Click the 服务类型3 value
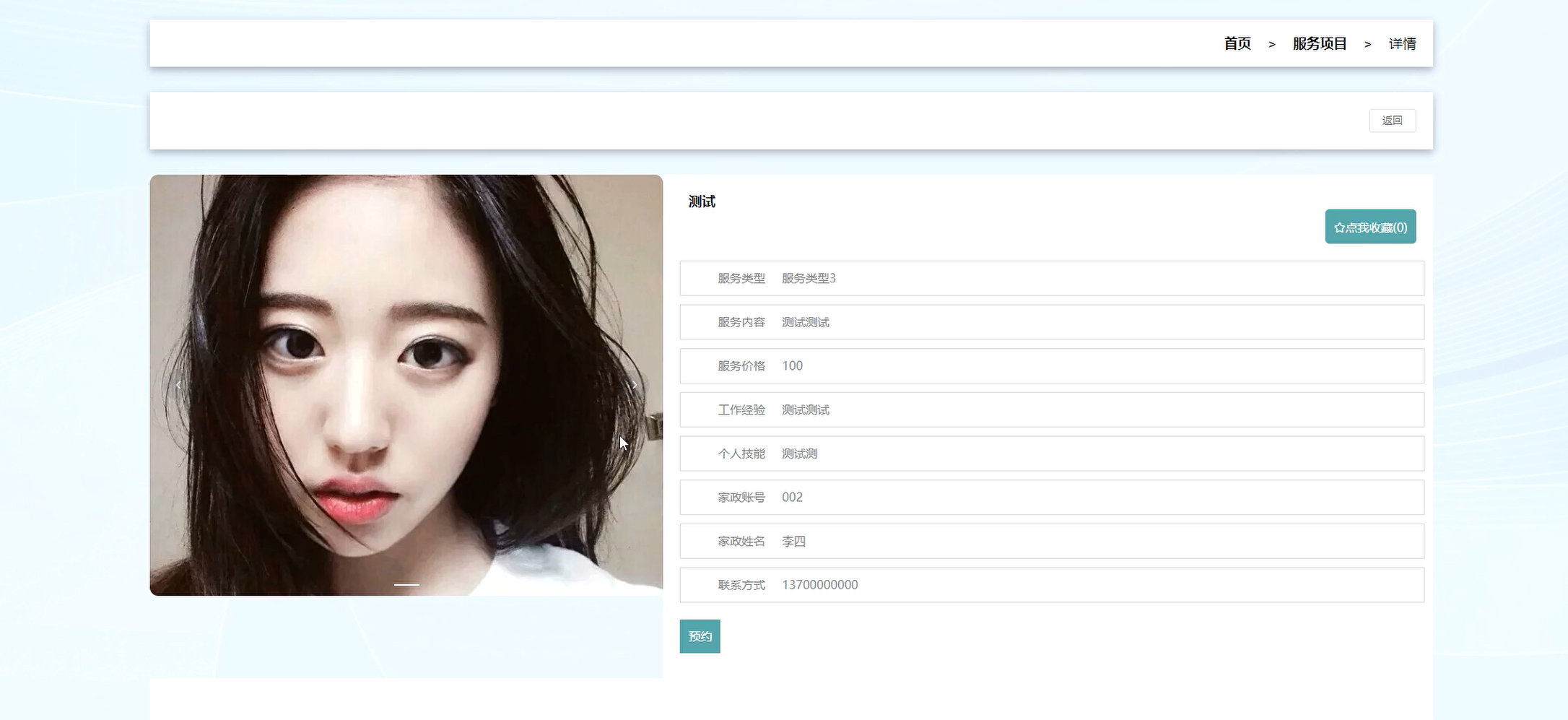Screen dimensions: 1568x720 [809, 278]
